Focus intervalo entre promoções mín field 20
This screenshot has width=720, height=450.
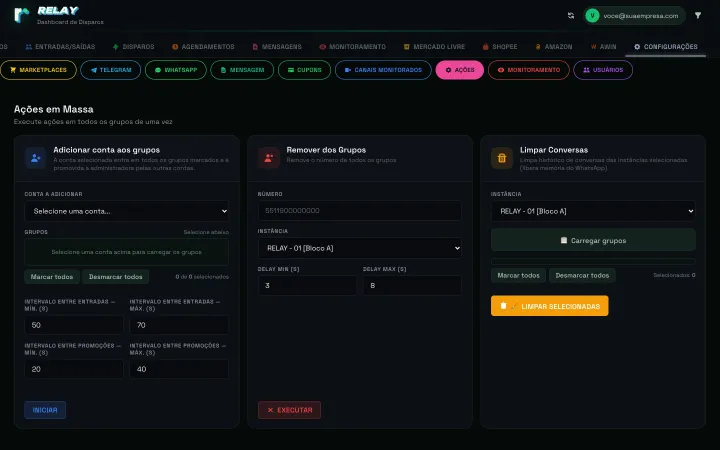tap(74, 369)
